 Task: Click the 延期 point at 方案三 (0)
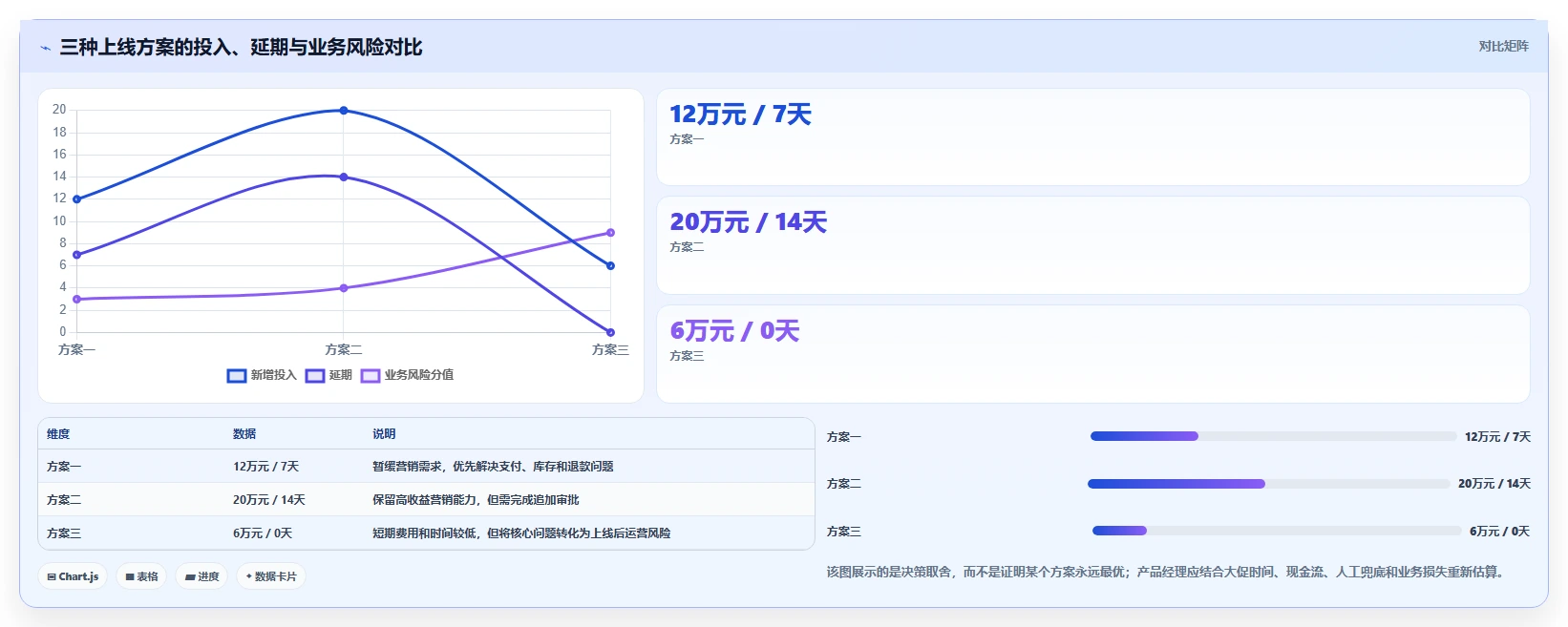(x=610, y=332)
